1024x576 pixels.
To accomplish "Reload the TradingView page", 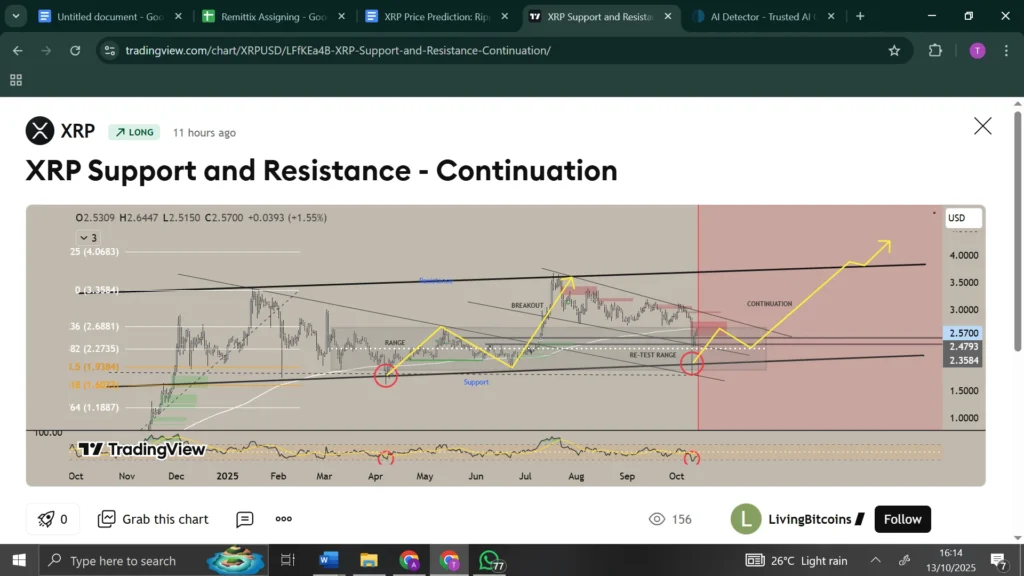I will coord(75,50).
